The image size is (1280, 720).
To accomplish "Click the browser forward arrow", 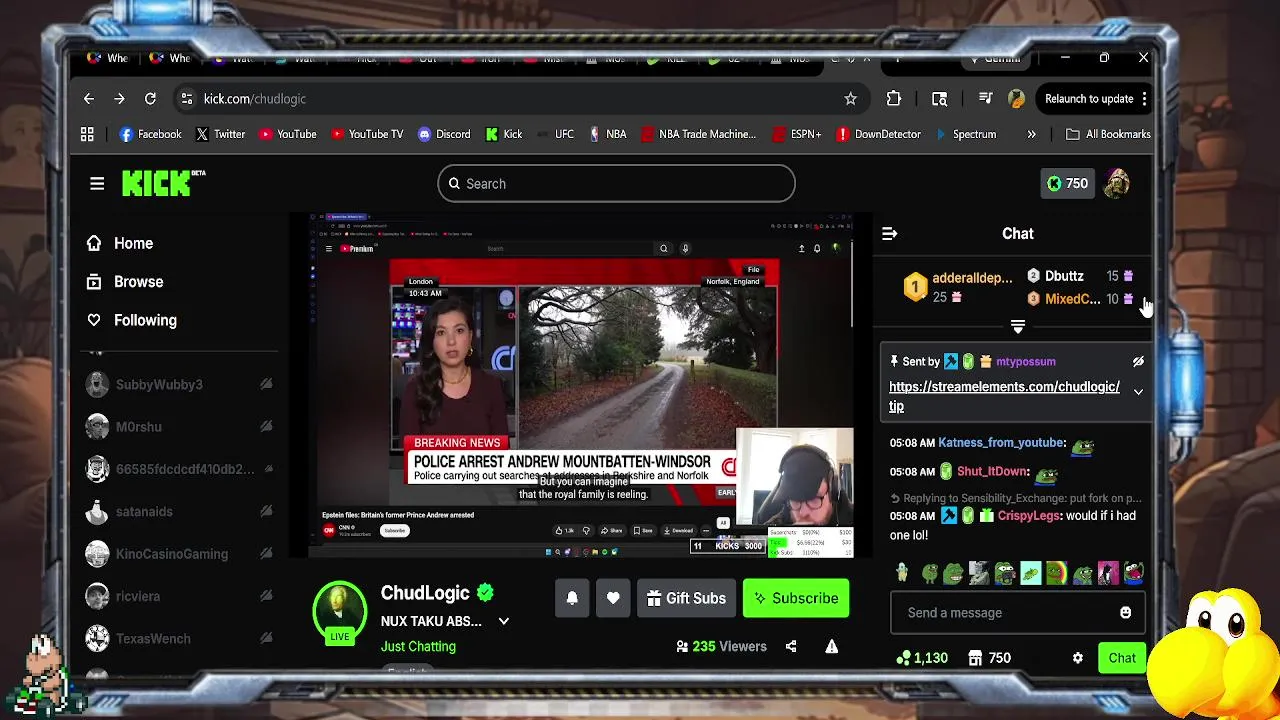I will 119,99.
